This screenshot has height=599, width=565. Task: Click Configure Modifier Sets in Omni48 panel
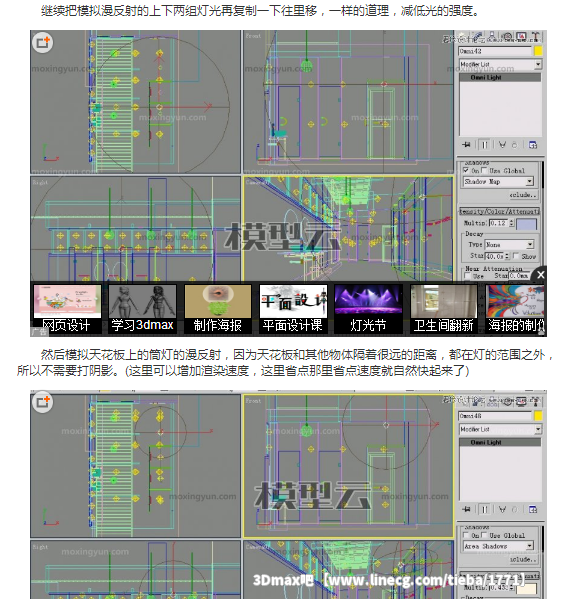coord(533,509)
